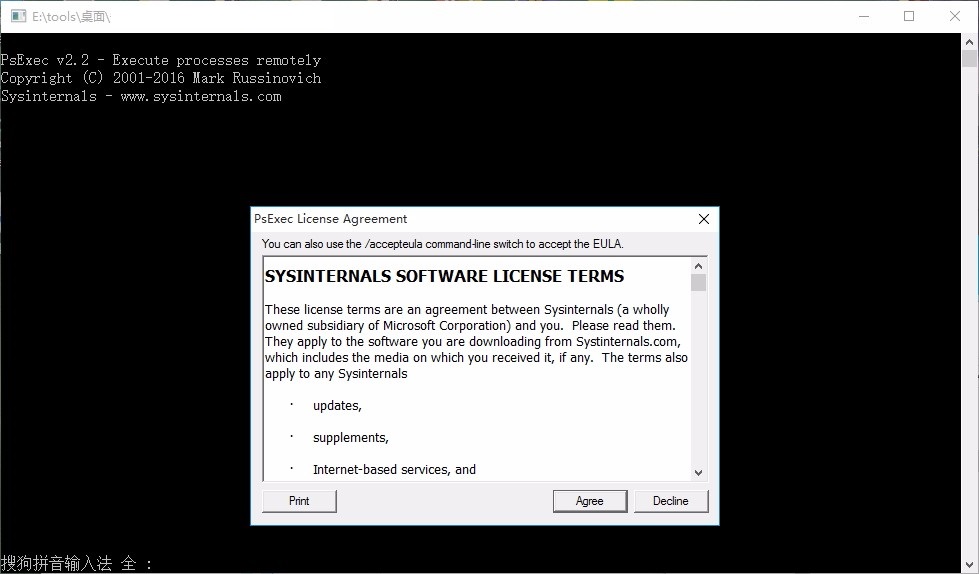
Task: Click the license text scrollbar down arrow
Action: coord(698,473)
